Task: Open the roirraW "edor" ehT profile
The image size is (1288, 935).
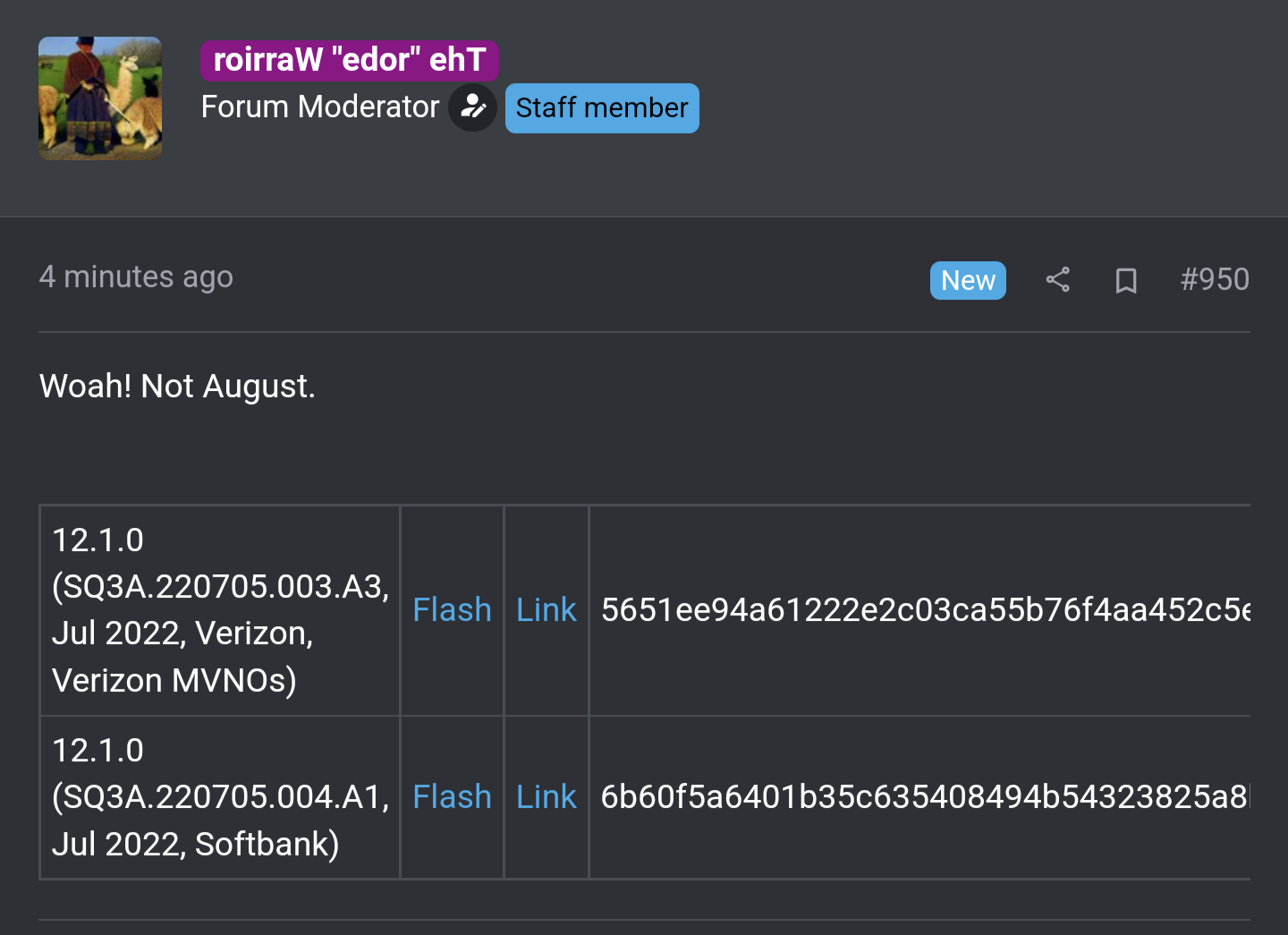Action: pos(349,60)
